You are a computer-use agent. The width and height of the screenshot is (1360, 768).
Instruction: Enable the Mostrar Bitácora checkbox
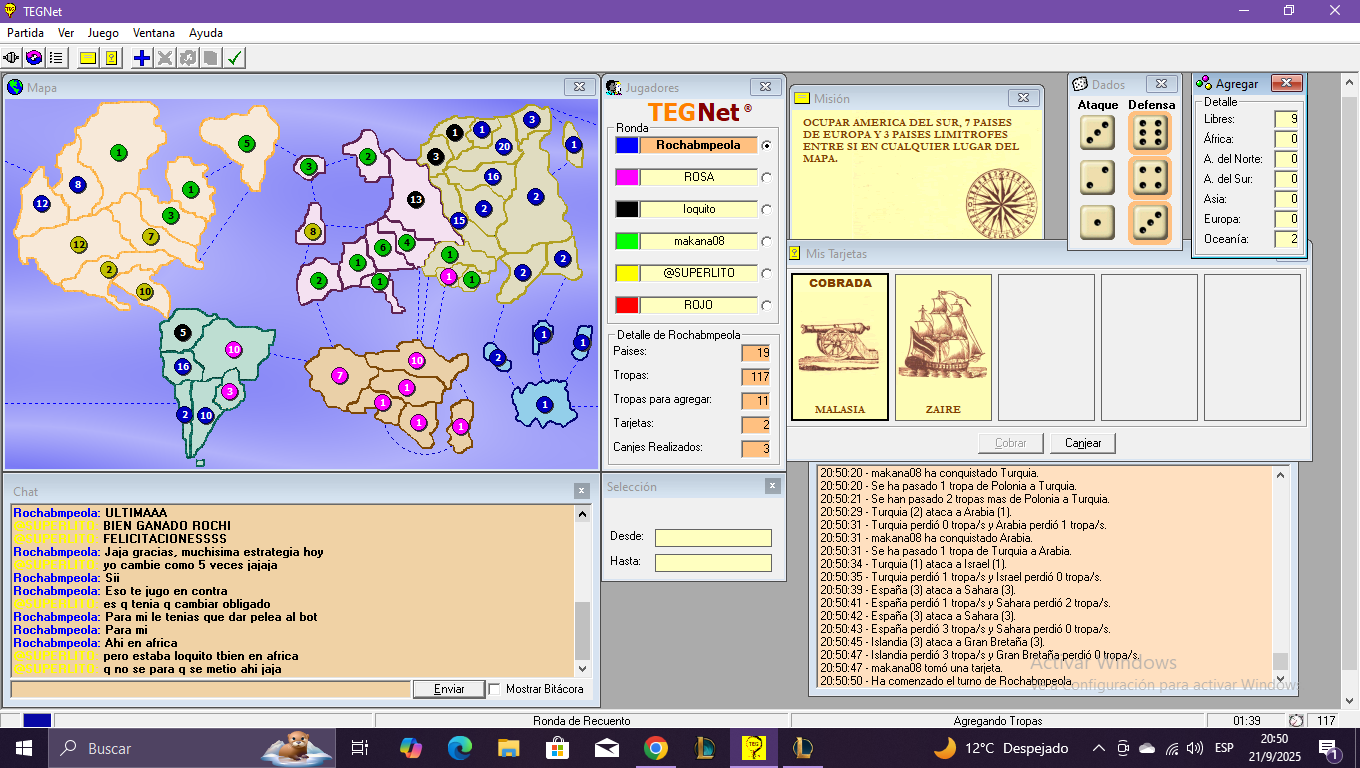[x=494, y=689]
